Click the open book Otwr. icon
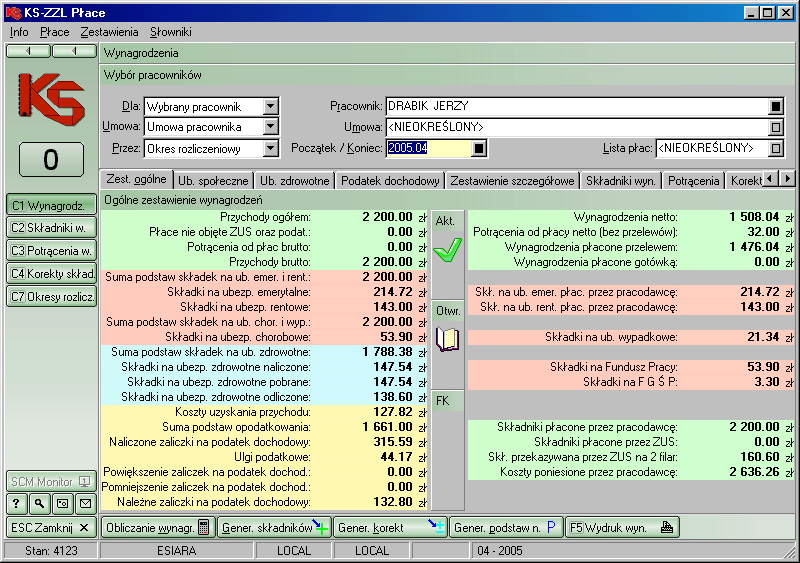800x563 pixels. pos(447,340)
